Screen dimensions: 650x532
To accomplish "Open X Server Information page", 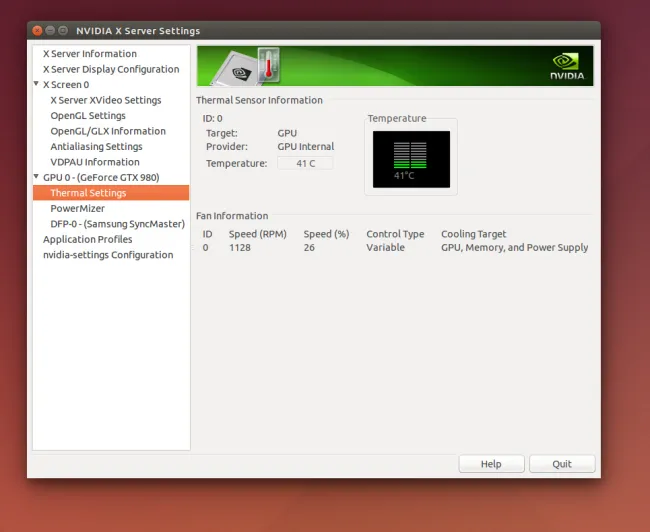I will pyautogui.click(x=90, y=54).
